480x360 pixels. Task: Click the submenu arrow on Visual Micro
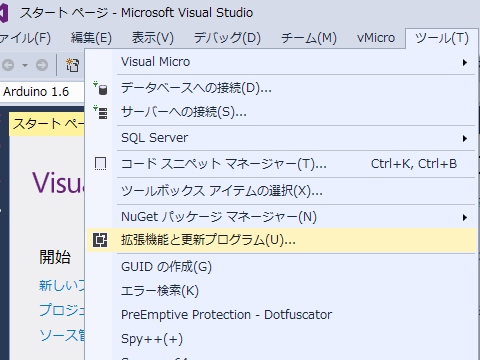click(465, 62)
